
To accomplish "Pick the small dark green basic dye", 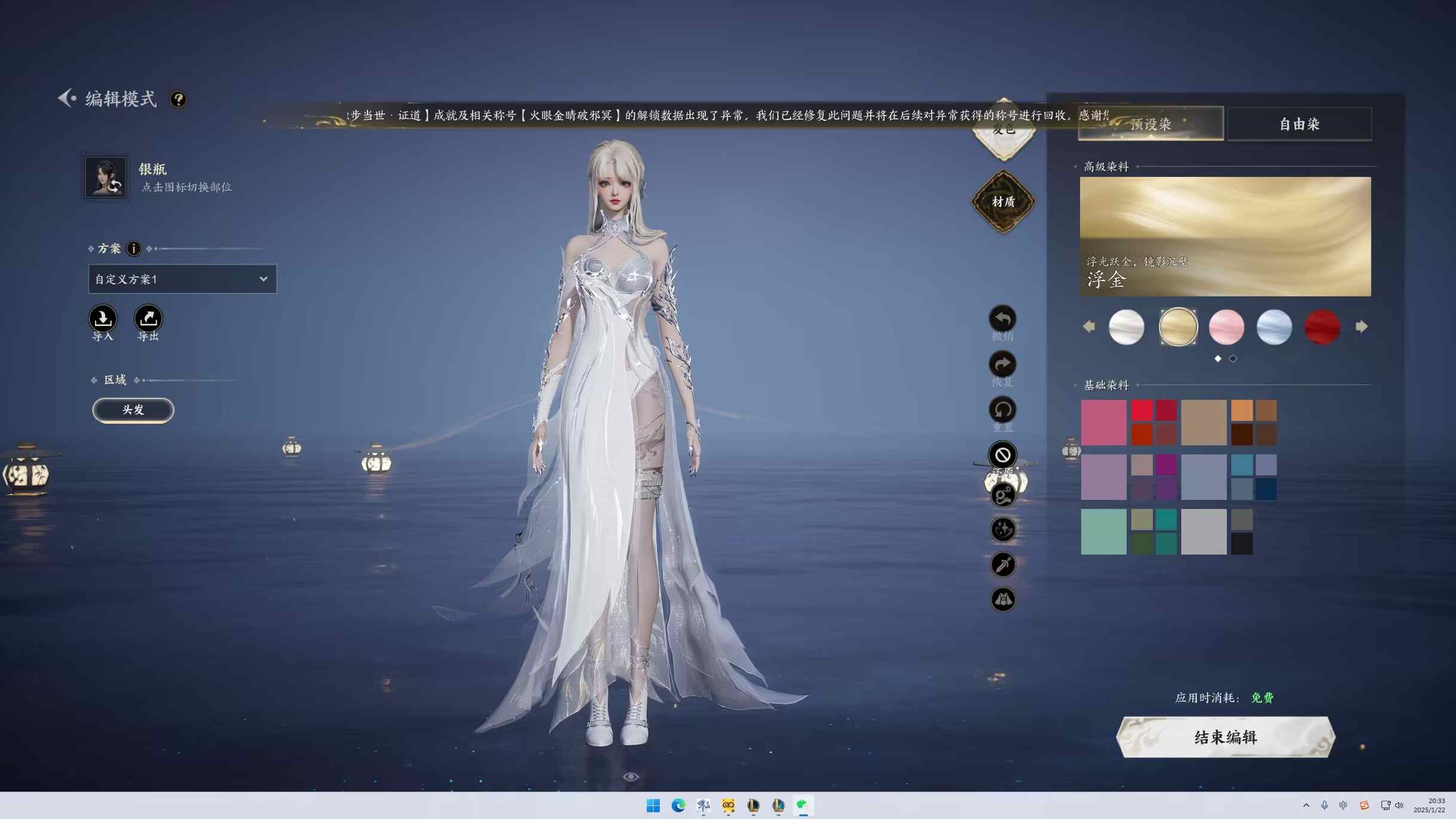I will (x=1142, y=543).
